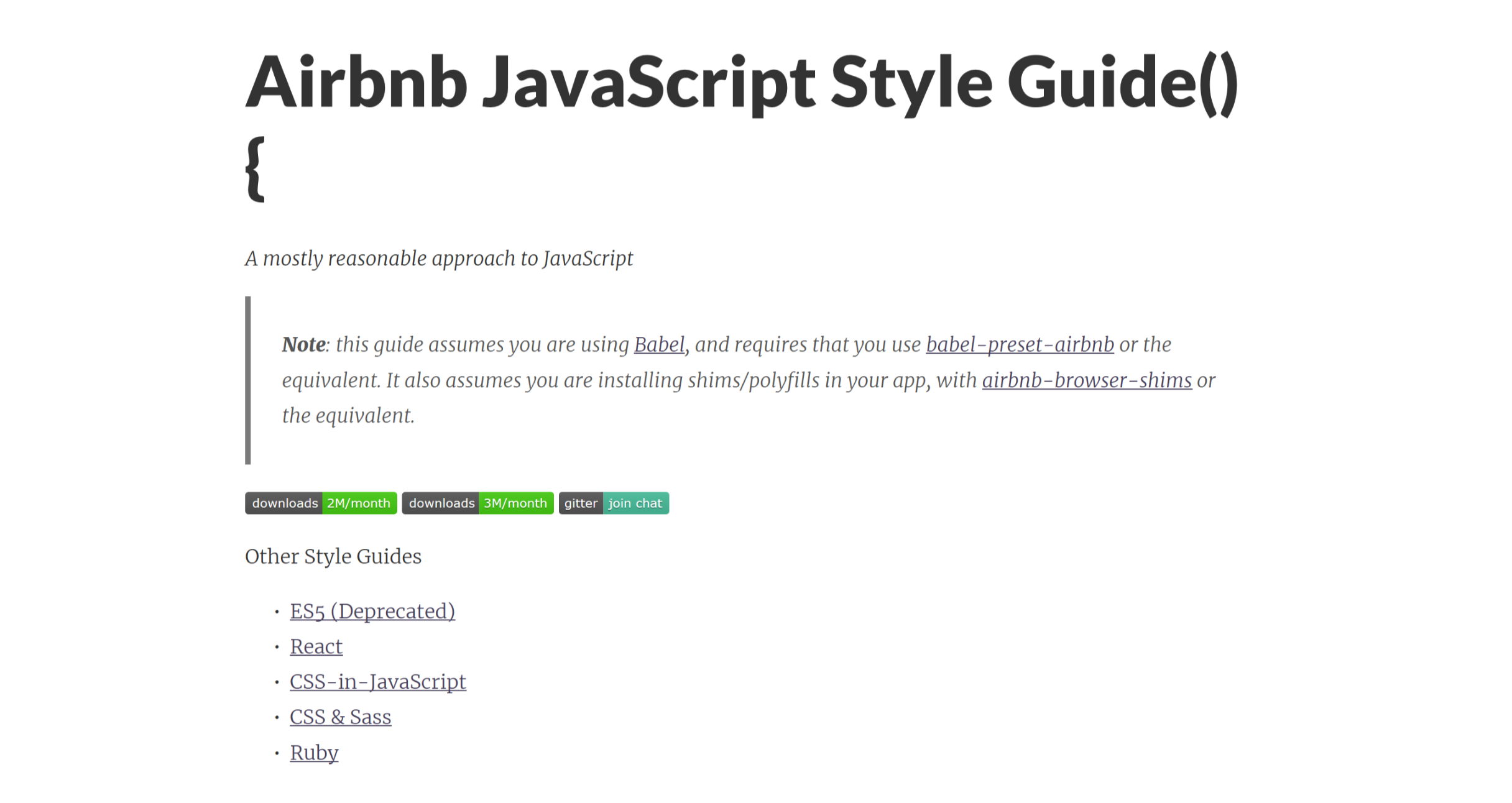Click the bold 'Note' word

pyautogui.click(x=303, y=344)
